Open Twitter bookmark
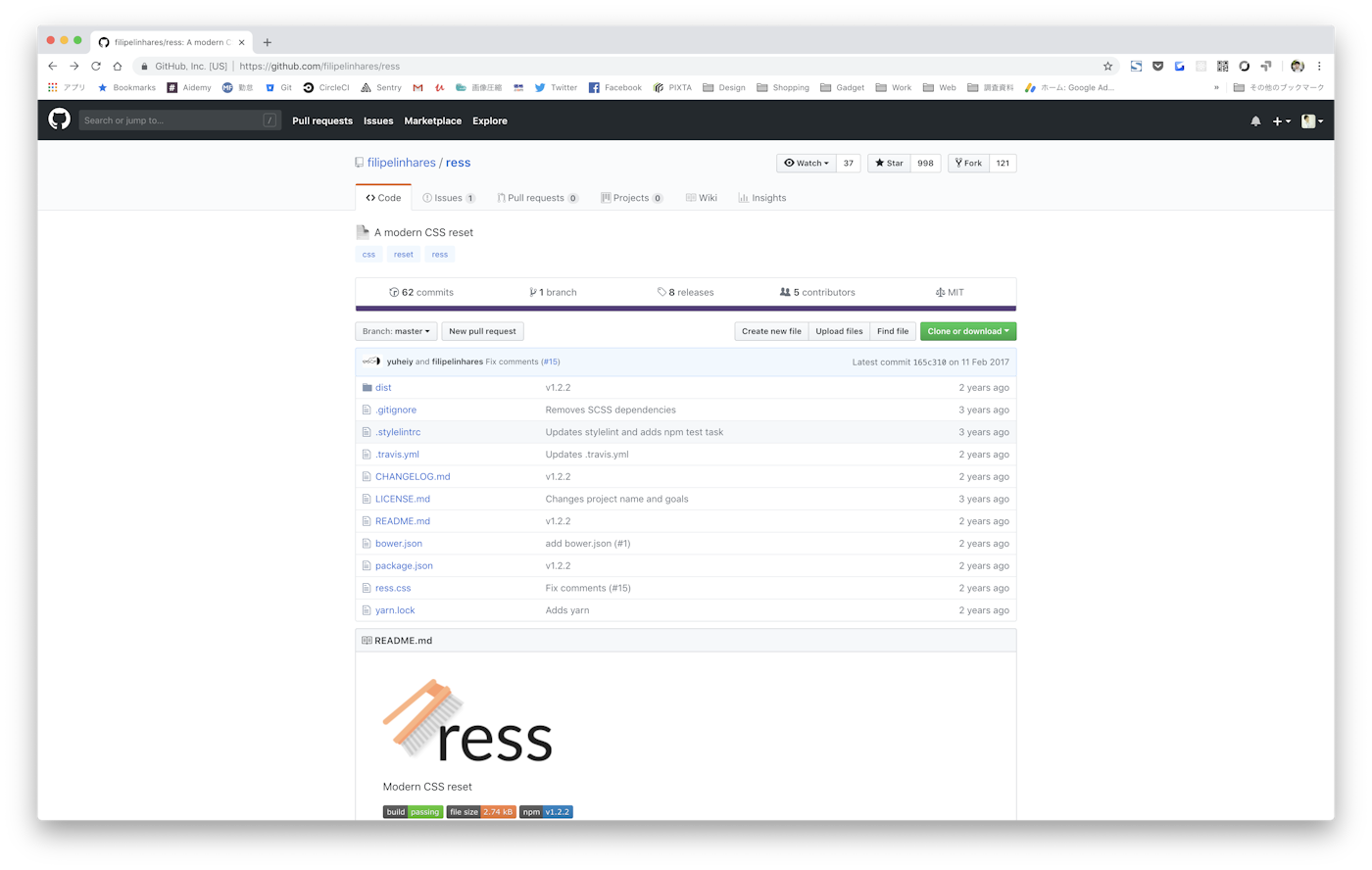Viewport: 1372px width, 870px height. pyautogui.click(x=556, y=87)
